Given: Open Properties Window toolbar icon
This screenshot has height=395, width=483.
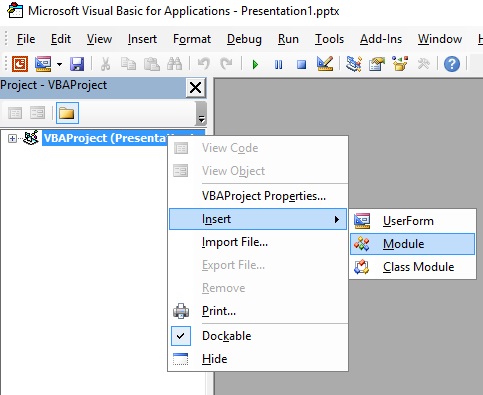Looking at the screenshot, I should tap(377, 63).
